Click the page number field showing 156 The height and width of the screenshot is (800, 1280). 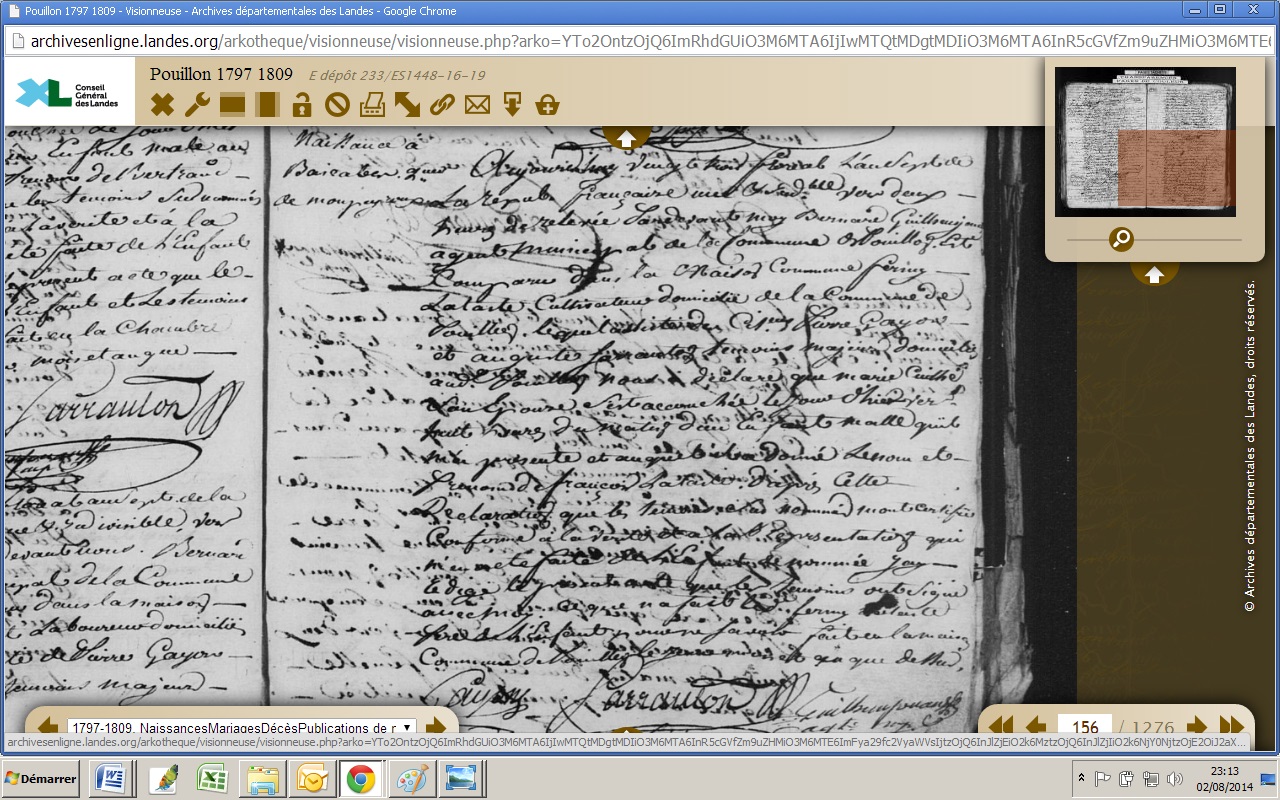[x=1085, y=728]
